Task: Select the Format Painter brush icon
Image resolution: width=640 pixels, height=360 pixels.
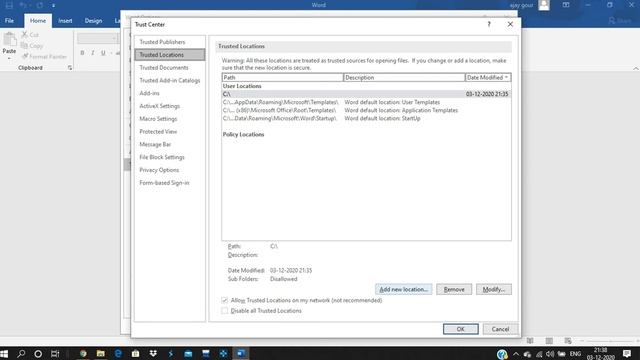Action: point(25,56)
